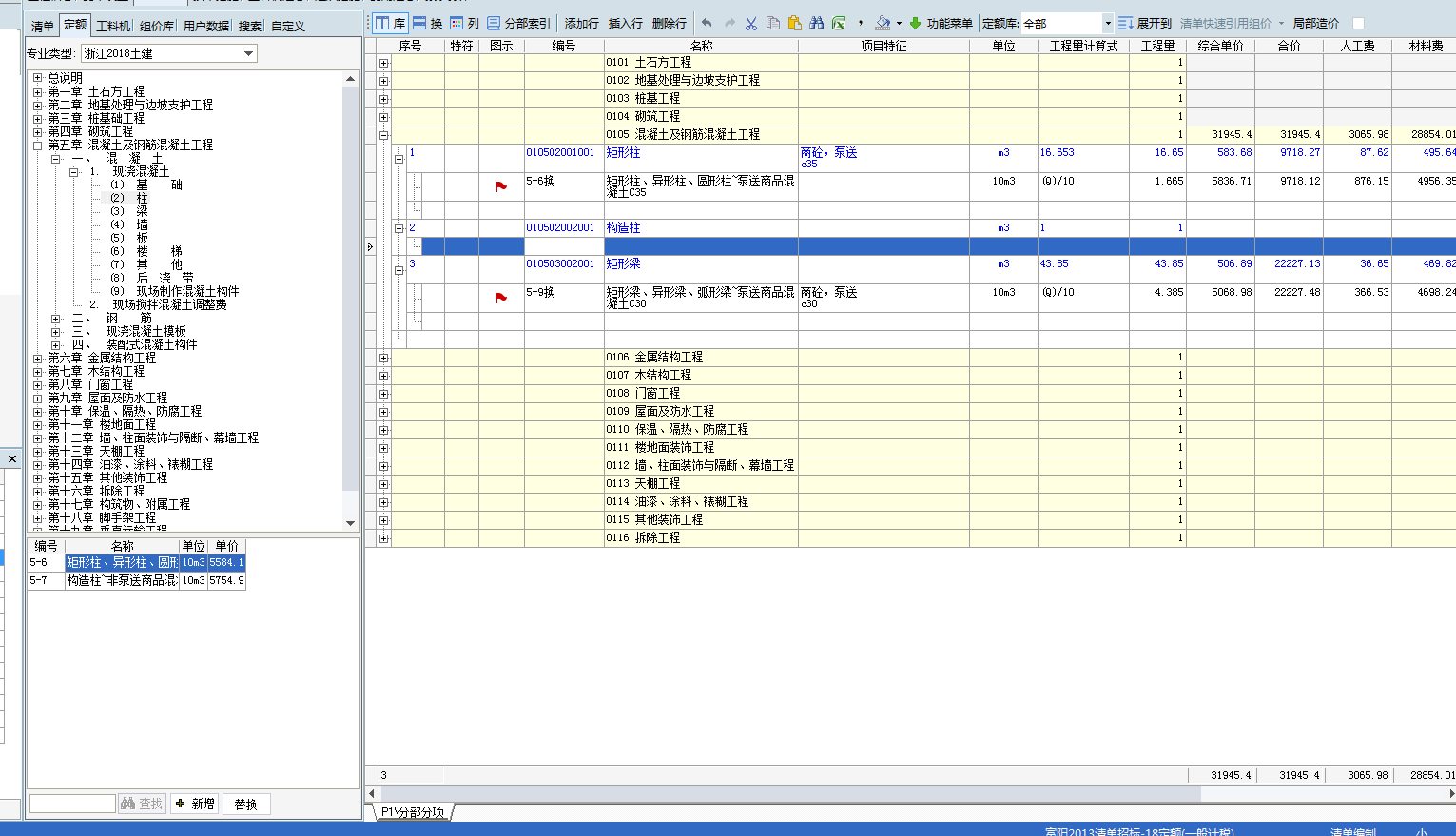
Task: Collapse item row 1 矩形柱
Action: click(x=399, y=160)
